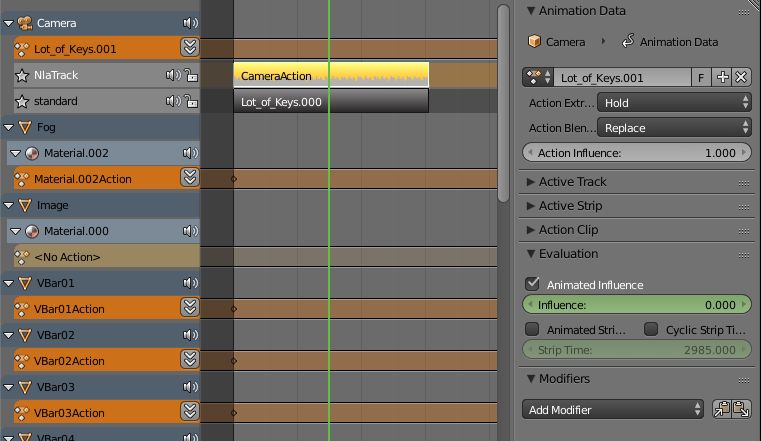Click the NlaTrack solo star icon
The width and height of the screenshot is (761, 441).
(22, 75)
